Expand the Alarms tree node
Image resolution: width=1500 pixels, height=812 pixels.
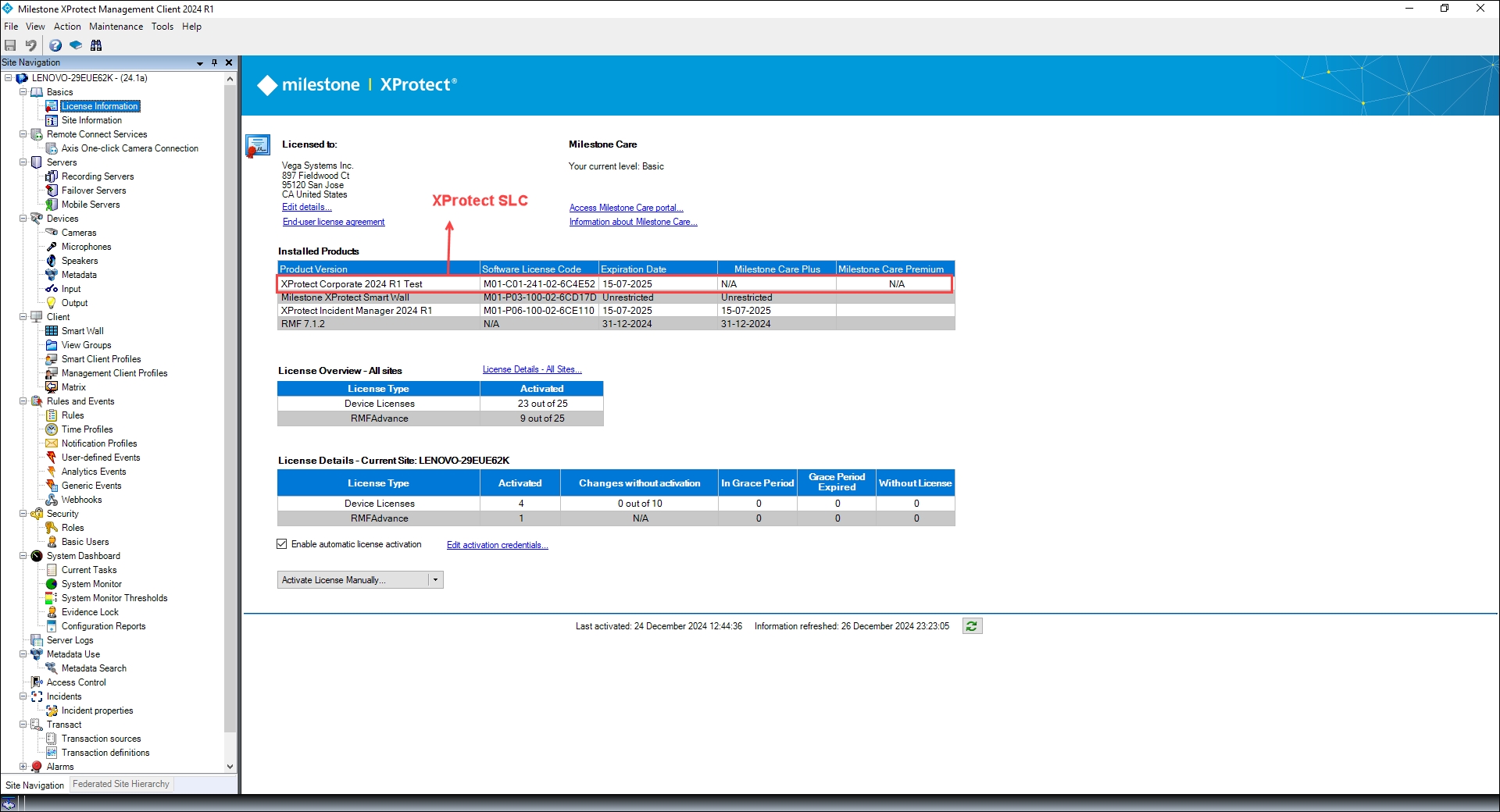tap(23, 767)
